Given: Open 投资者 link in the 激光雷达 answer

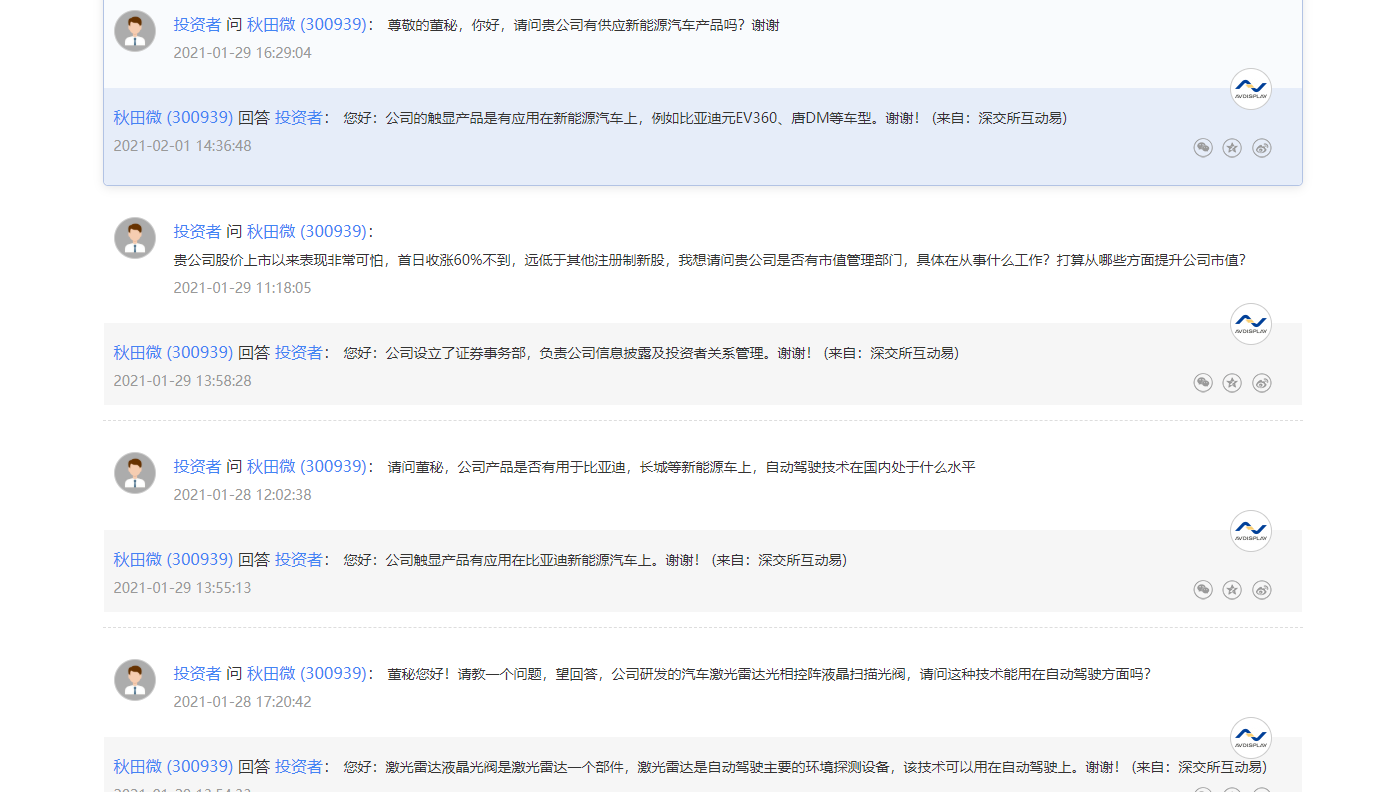Looking at the screenshot, I should [x=299, y=767].
